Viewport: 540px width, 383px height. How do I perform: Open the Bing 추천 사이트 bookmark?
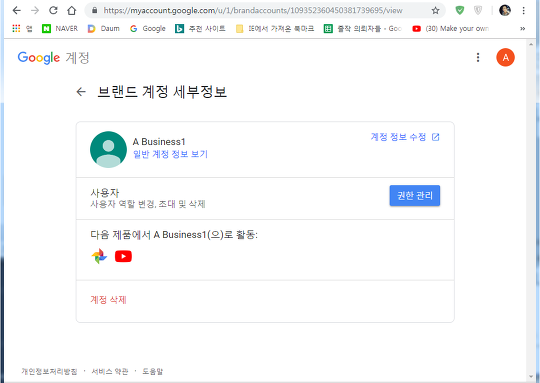(x=200, y=29)
